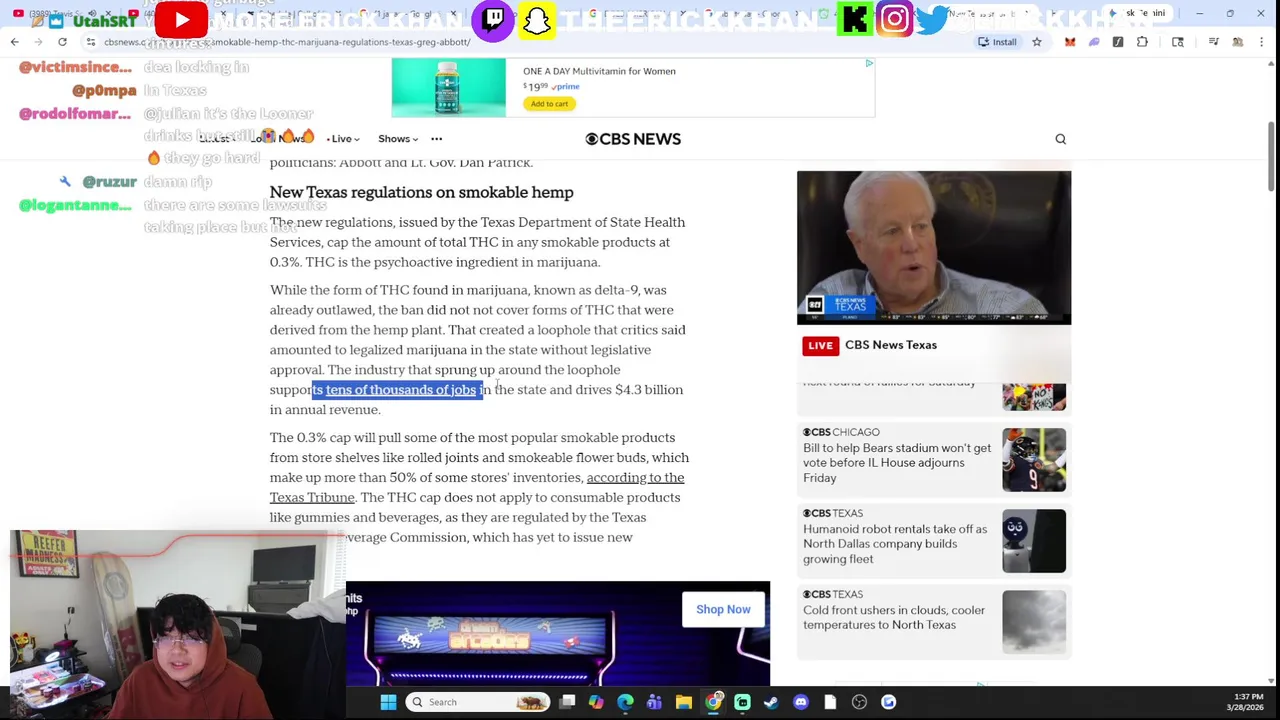Click Shop Now on the arcade ad
Viewport: 1280px width, 720px height.
coord(723,610)
